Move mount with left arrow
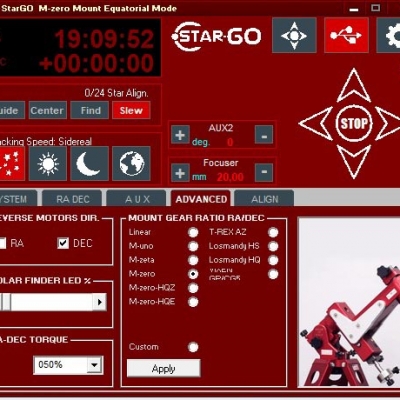Viewport: 400px width, 400px height. click(x=316, y=123)
